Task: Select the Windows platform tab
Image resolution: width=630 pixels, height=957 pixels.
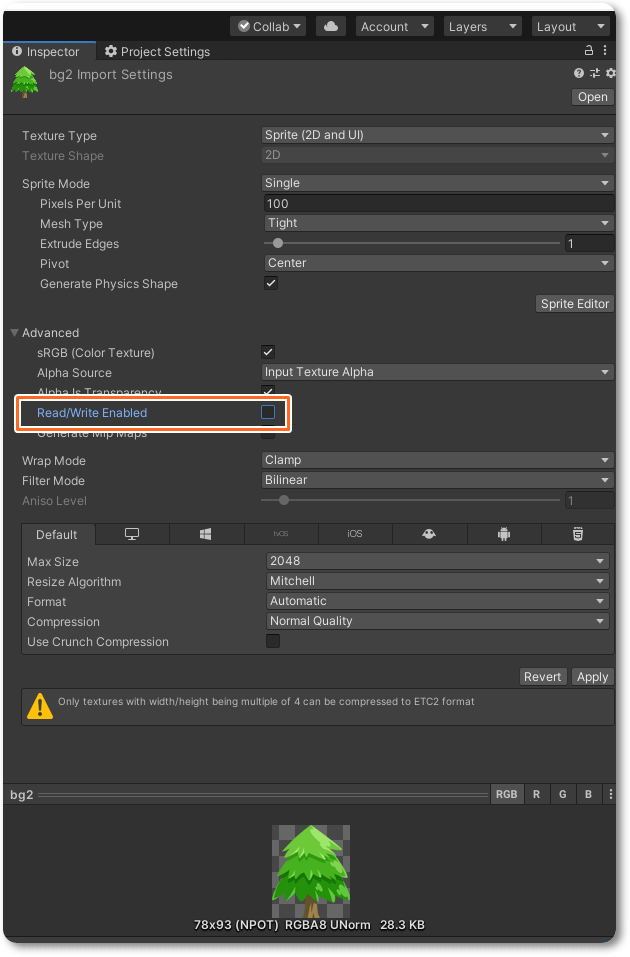Action: [x=206, y=534]
